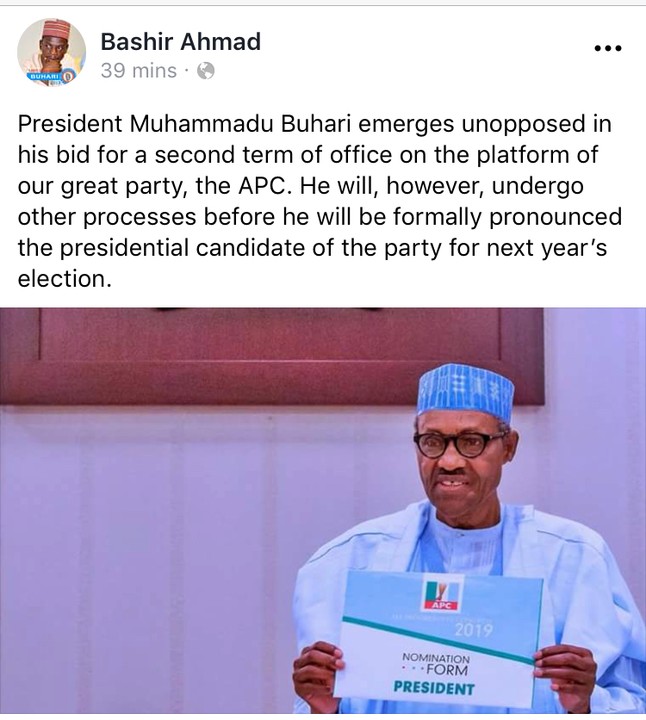
Task: Click the blue embroidered cap in the photo
Action: tap(466, 391)
